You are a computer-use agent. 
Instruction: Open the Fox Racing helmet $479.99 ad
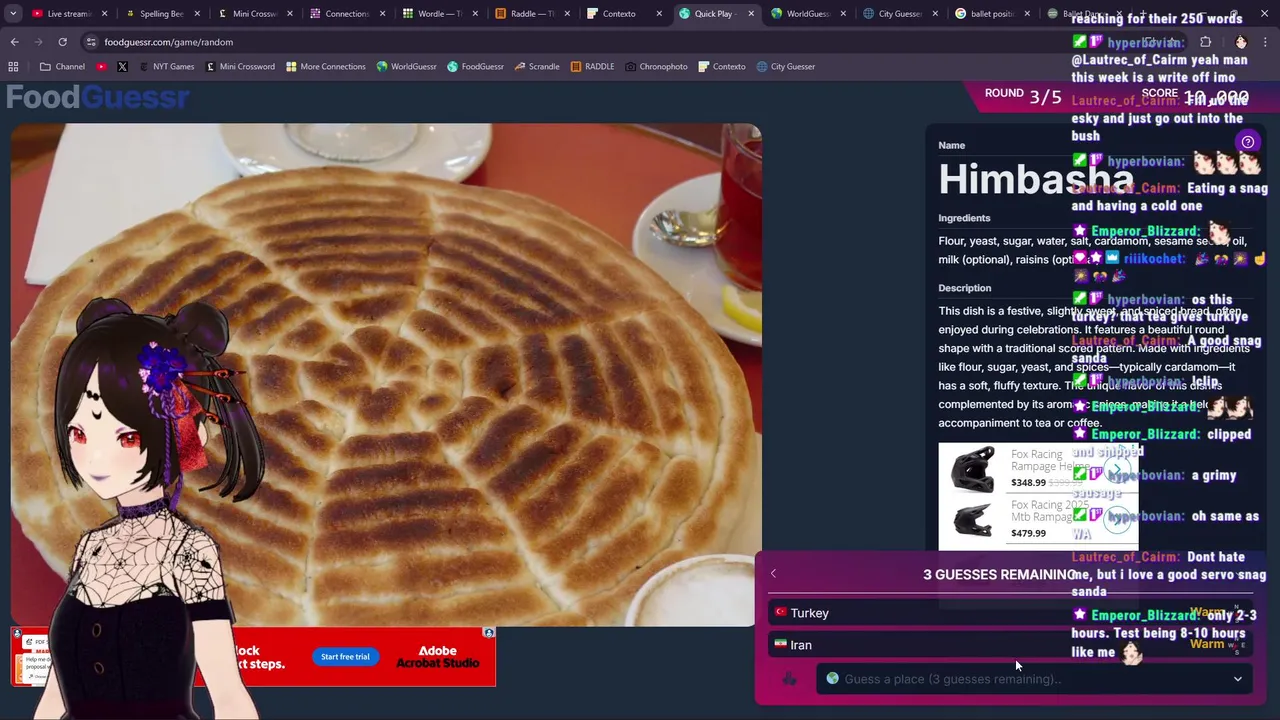[x=1037, y=520]
